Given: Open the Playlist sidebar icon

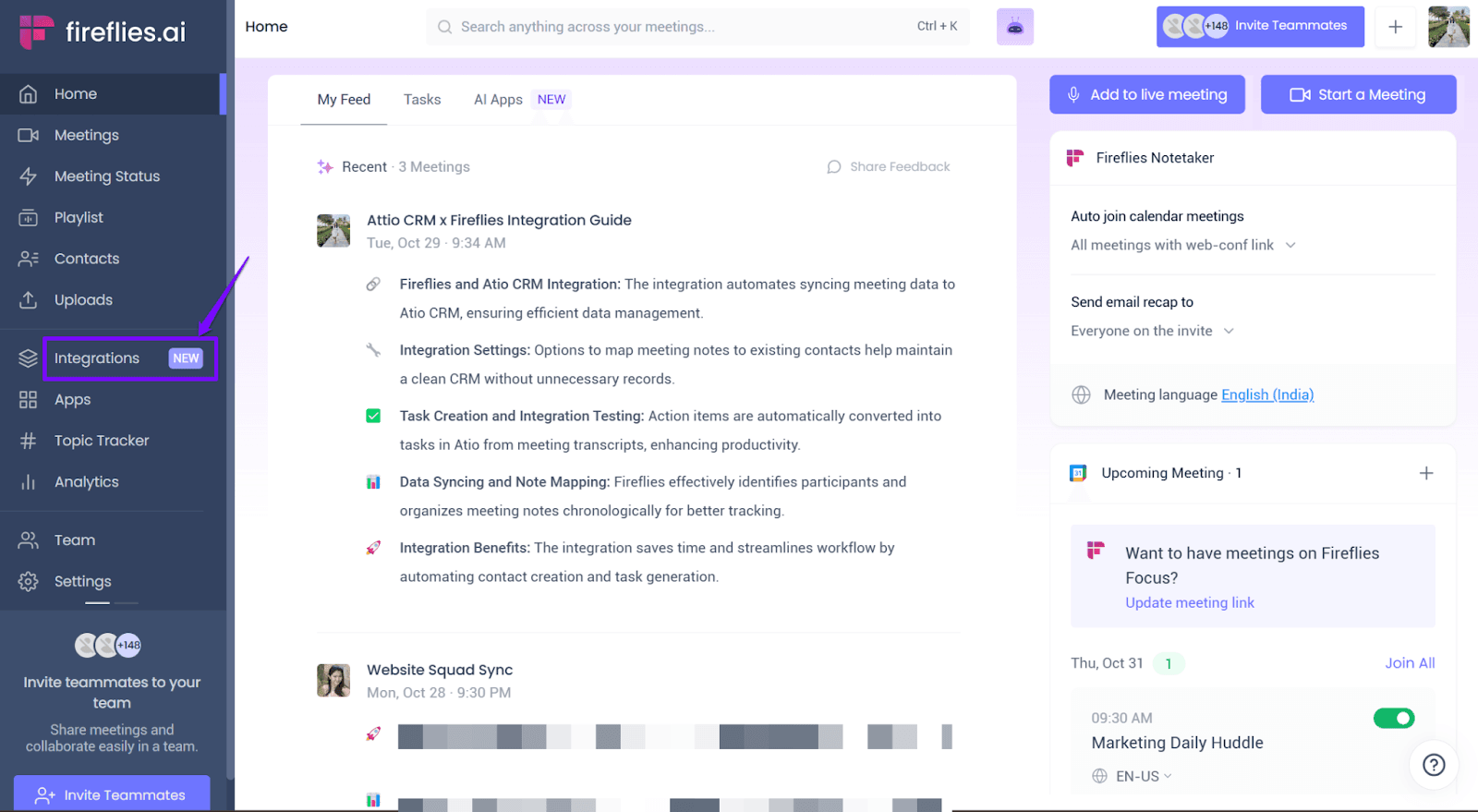Looking at the screenshot, I should pos(29,218).
